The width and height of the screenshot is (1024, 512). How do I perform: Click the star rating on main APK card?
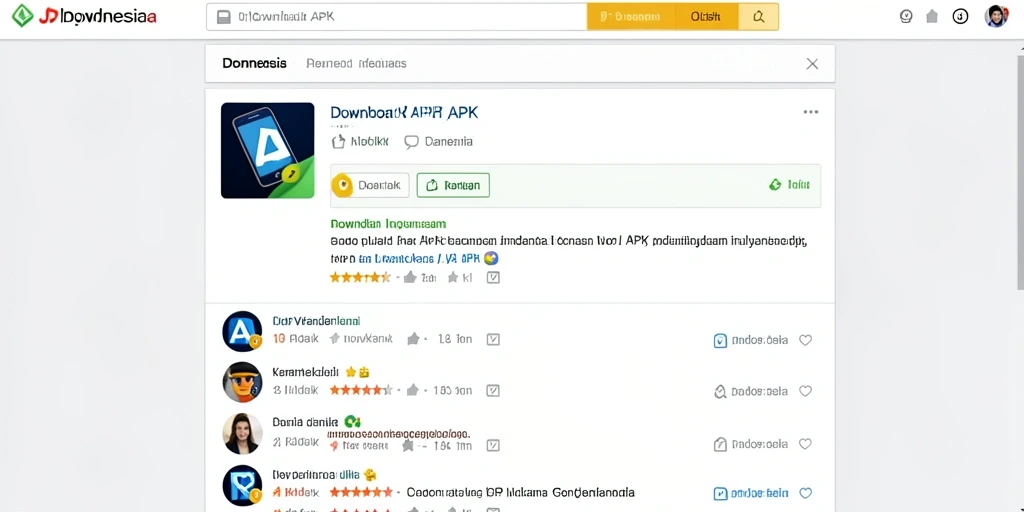click(x=360, y=278)
